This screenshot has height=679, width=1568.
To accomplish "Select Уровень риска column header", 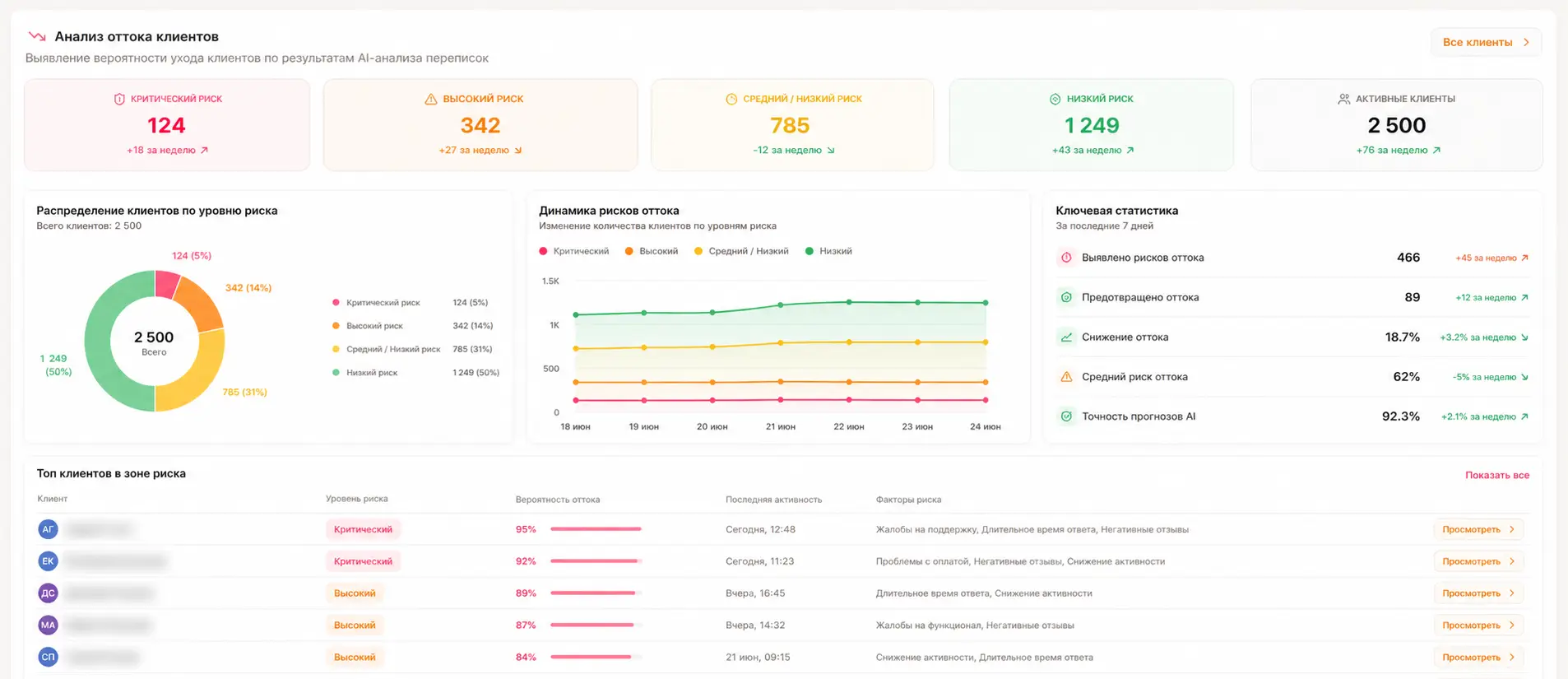I will (x=356, y=499).
